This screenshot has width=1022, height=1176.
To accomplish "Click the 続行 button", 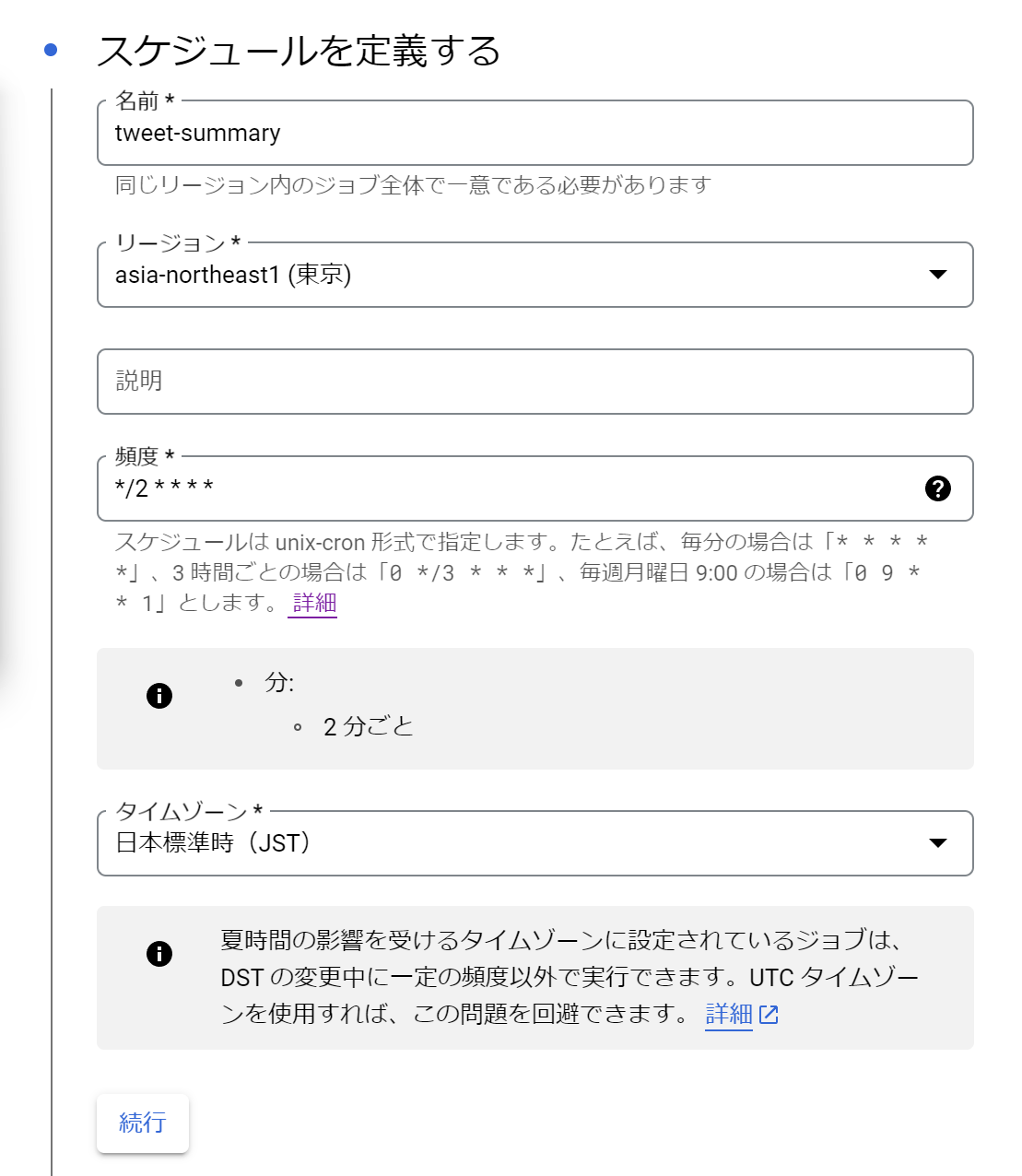I will click(x=143, y=1123).
